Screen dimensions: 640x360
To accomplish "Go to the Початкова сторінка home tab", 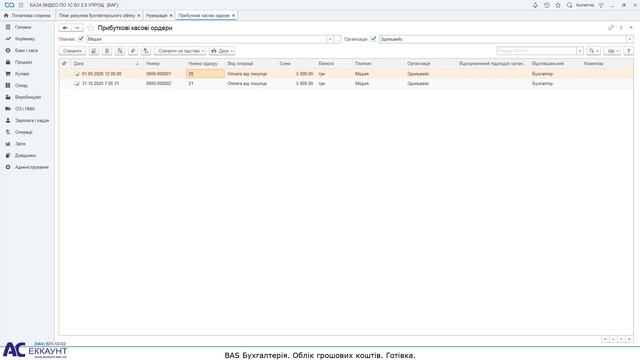I will pos(27,16).
